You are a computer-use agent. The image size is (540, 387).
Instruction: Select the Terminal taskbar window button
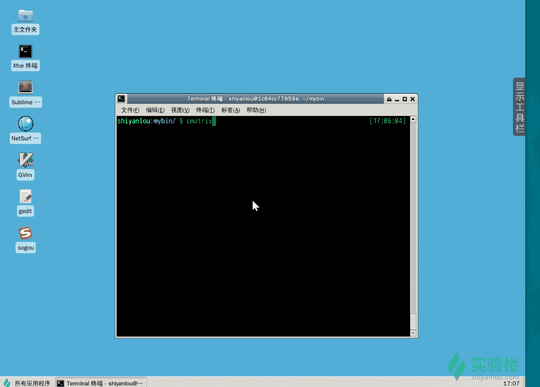click(x=101, y=383)
